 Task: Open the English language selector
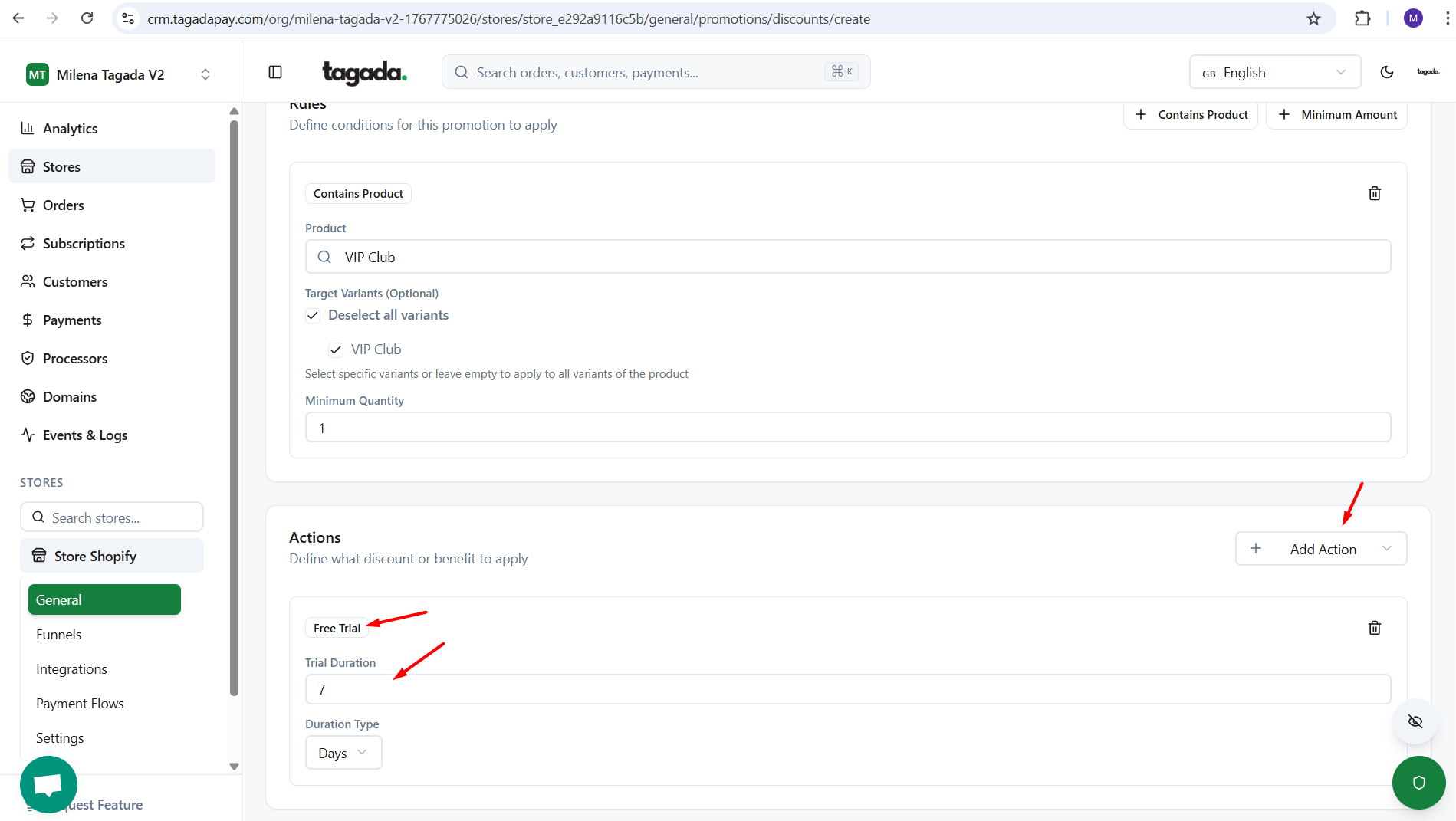click(1274, 73)
